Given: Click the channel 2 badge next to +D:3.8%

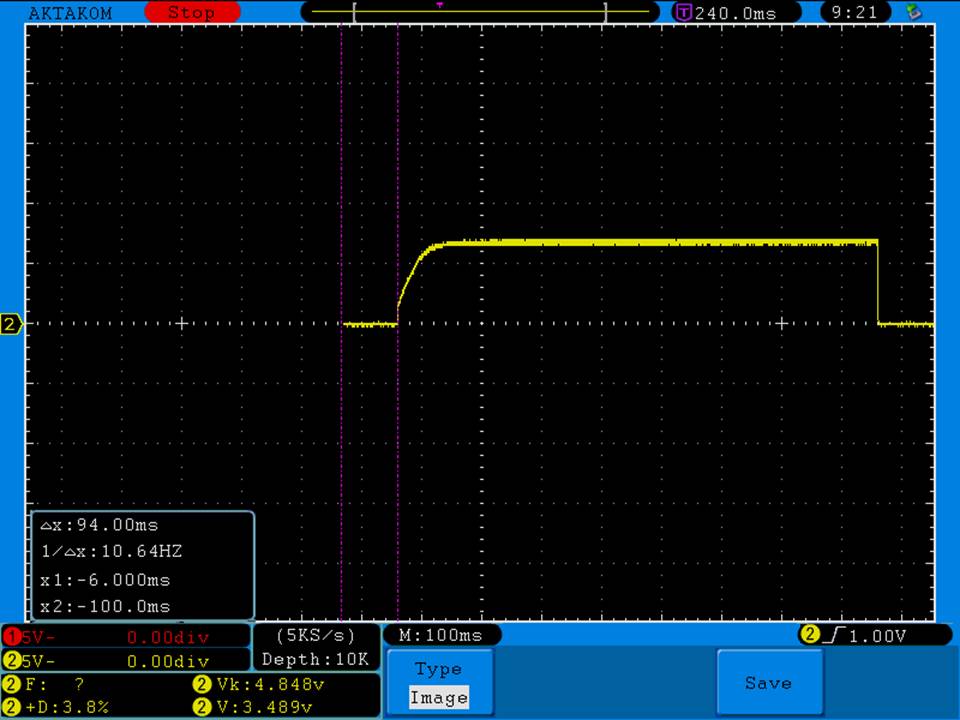Looking at the screenshot, I should pyautogui.click(x=12, y=707).
